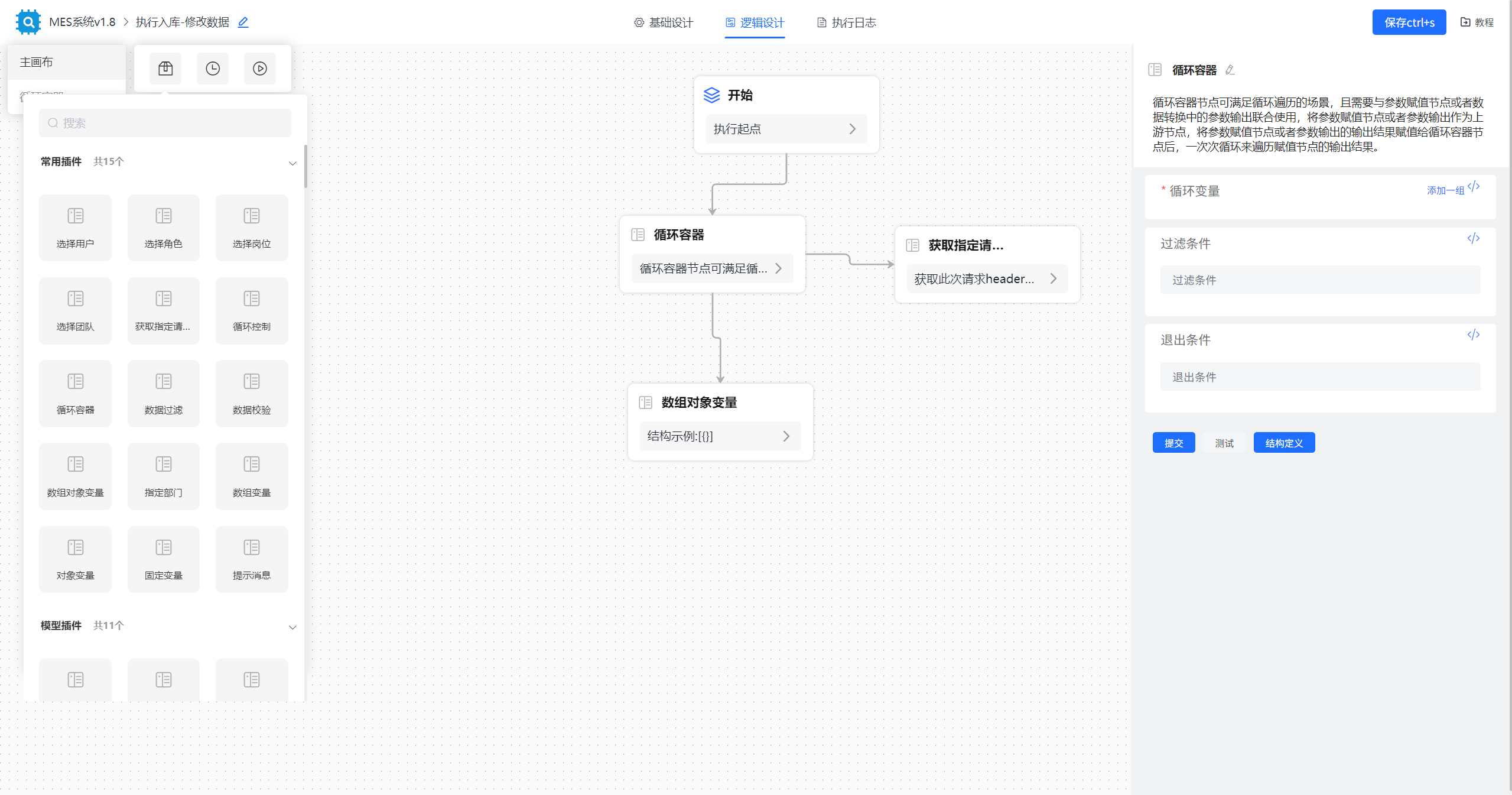Click the 保存ctrl+s button
Viewport: 1512px width, 795px height.
(1409, 22)
